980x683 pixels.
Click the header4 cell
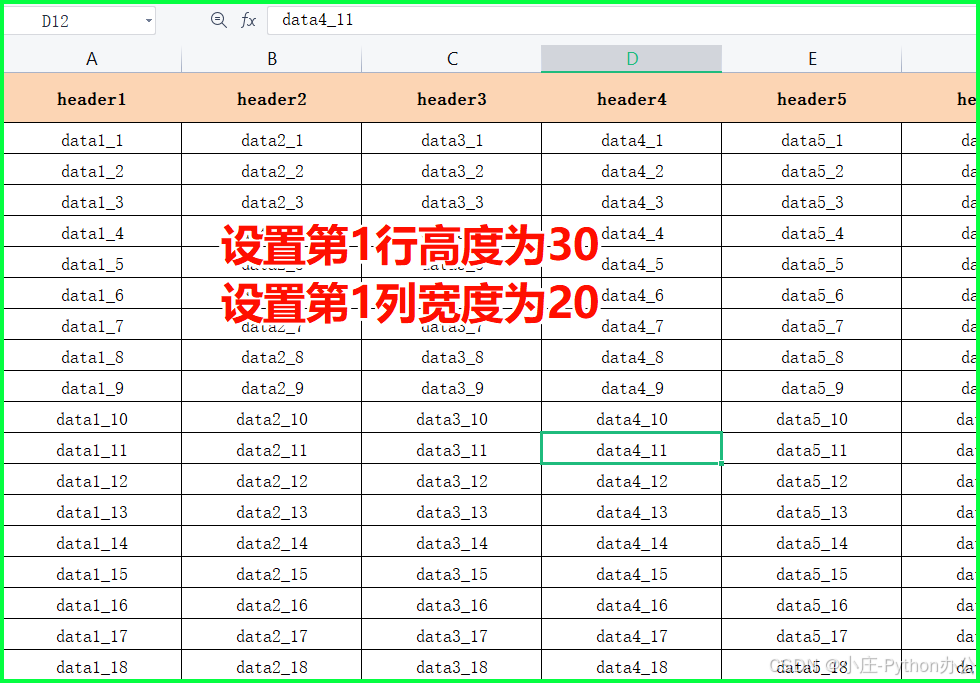pyautogui.click(x=632, y=98)
